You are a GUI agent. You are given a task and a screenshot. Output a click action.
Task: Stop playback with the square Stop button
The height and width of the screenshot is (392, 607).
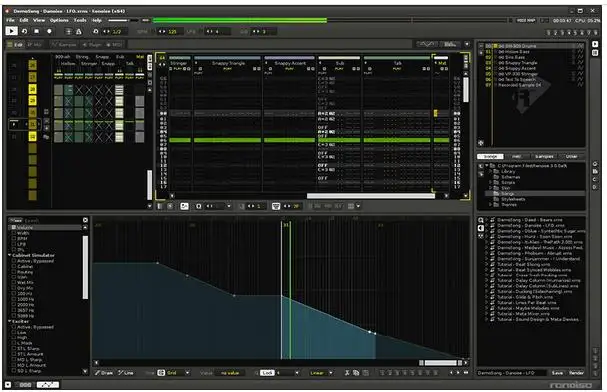(36, 31)
